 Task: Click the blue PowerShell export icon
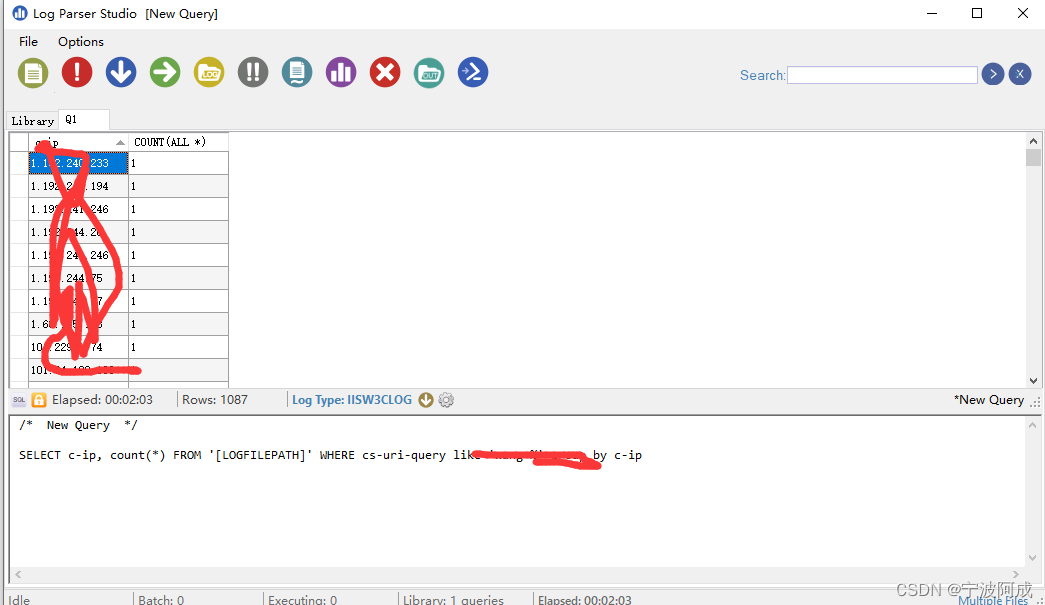point(473,72)
